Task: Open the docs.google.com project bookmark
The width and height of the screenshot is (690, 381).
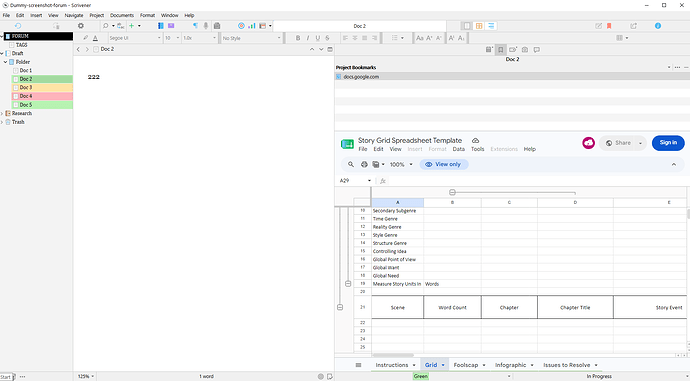Action: (361, 77)
